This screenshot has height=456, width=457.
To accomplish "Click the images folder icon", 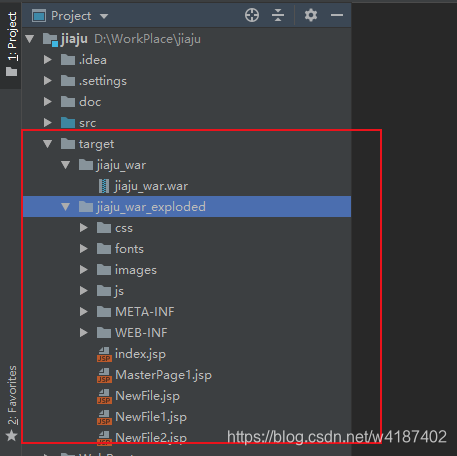I will [104, 270].
